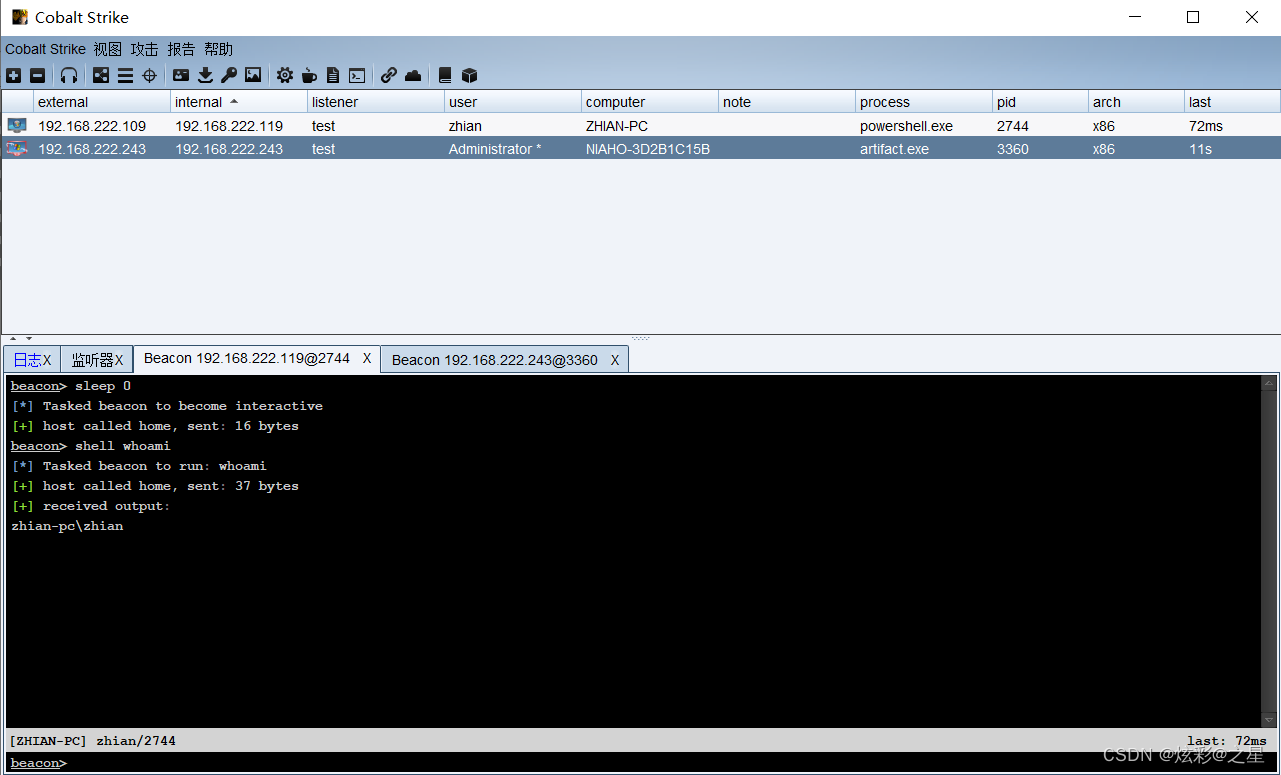This screenshot has width=1281, height=775.
Task: Click Manage Web Server cloud icon
Action: pyautogui.click(x=413, y=75)
